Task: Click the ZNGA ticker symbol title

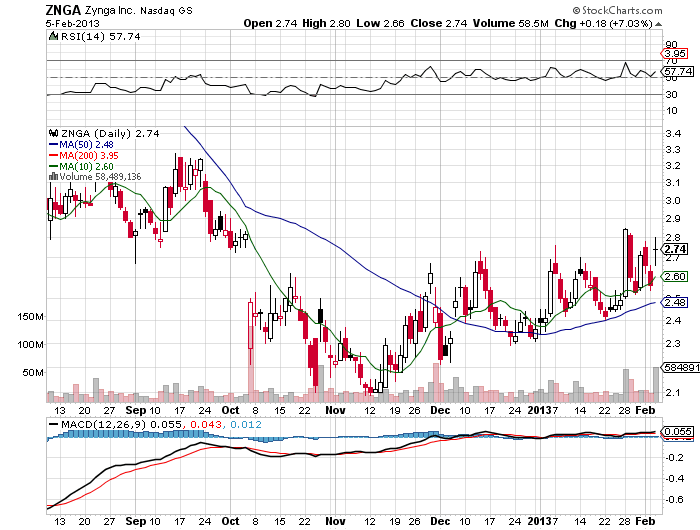Action: pos(63,10)
